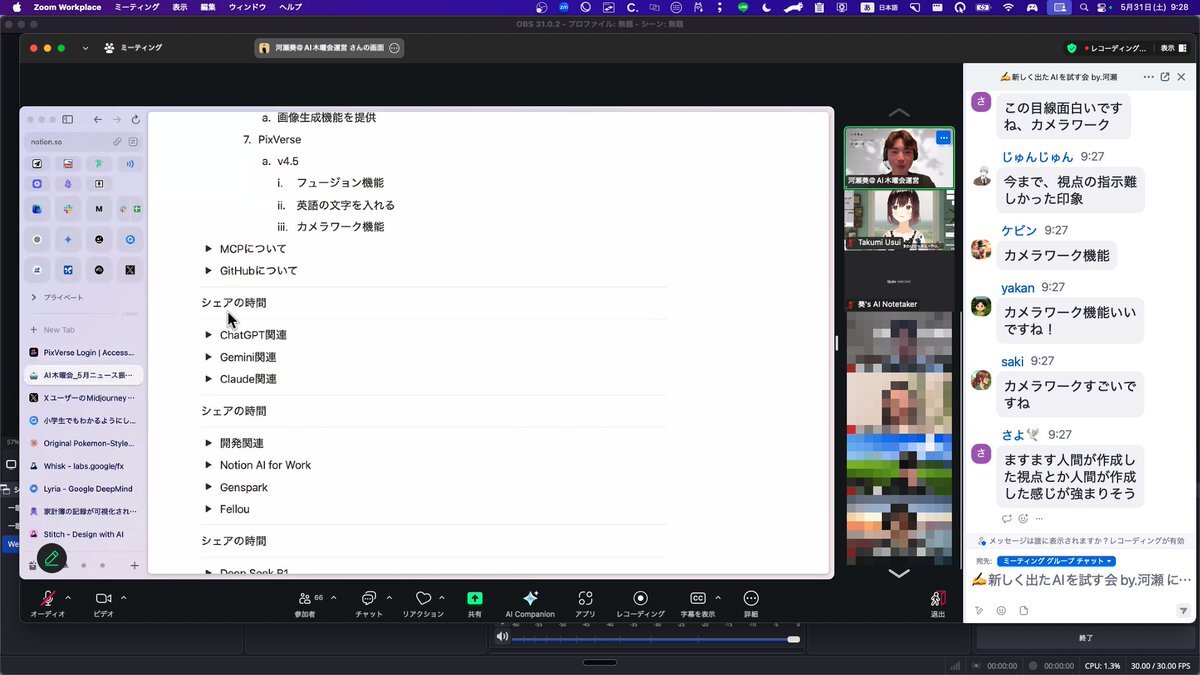Screen dimensions: 1200x675
Task: Start video with the camera button
Action: [102, 599]
